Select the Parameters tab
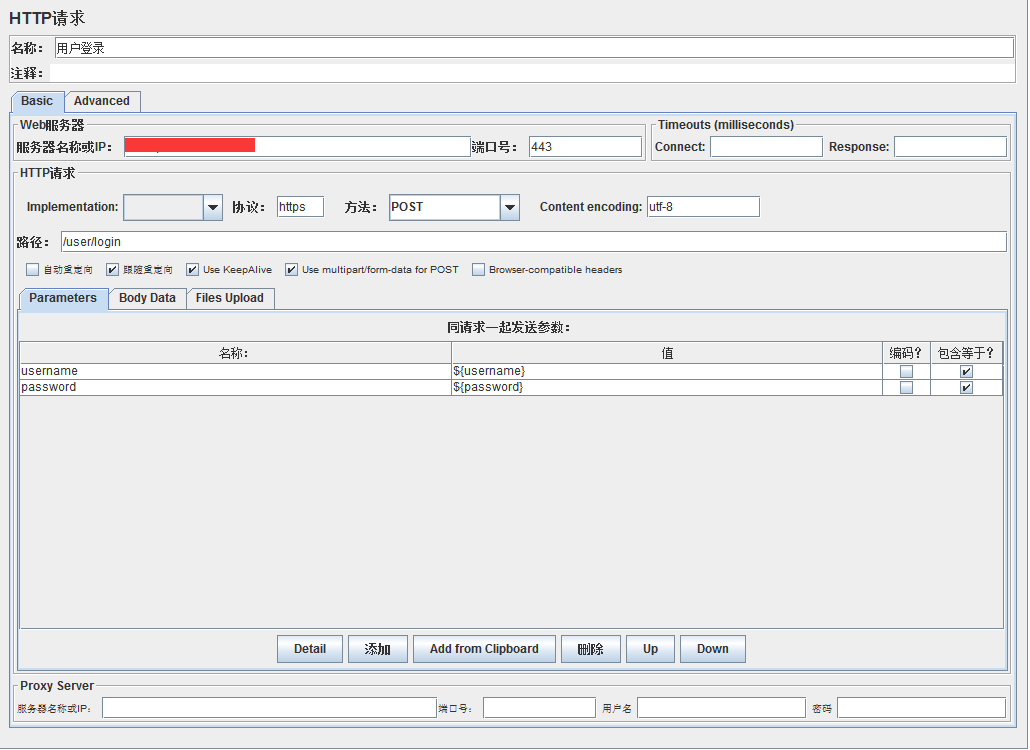This screenshot has width=1030, height=750. click(63, 298)
